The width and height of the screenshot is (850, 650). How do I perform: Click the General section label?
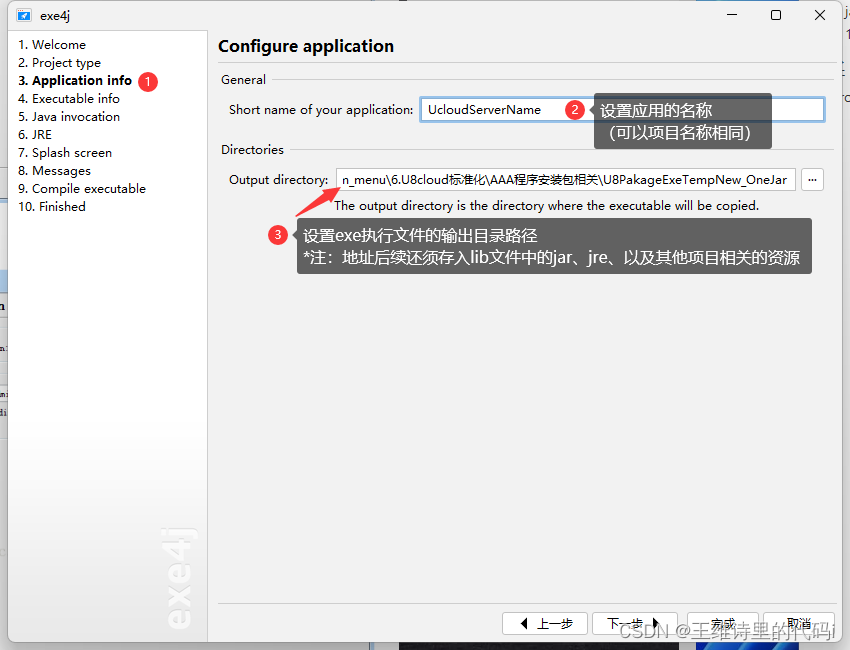(x=243, y=80)
